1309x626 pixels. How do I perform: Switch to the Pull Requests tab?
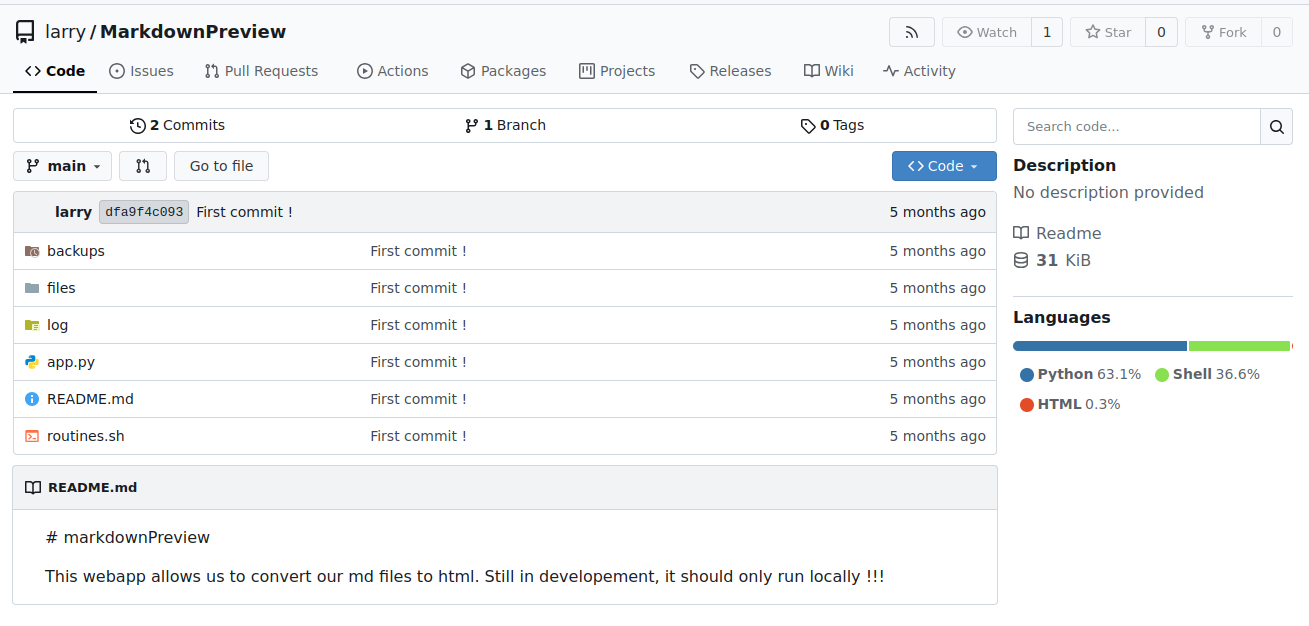click(261, 71)
